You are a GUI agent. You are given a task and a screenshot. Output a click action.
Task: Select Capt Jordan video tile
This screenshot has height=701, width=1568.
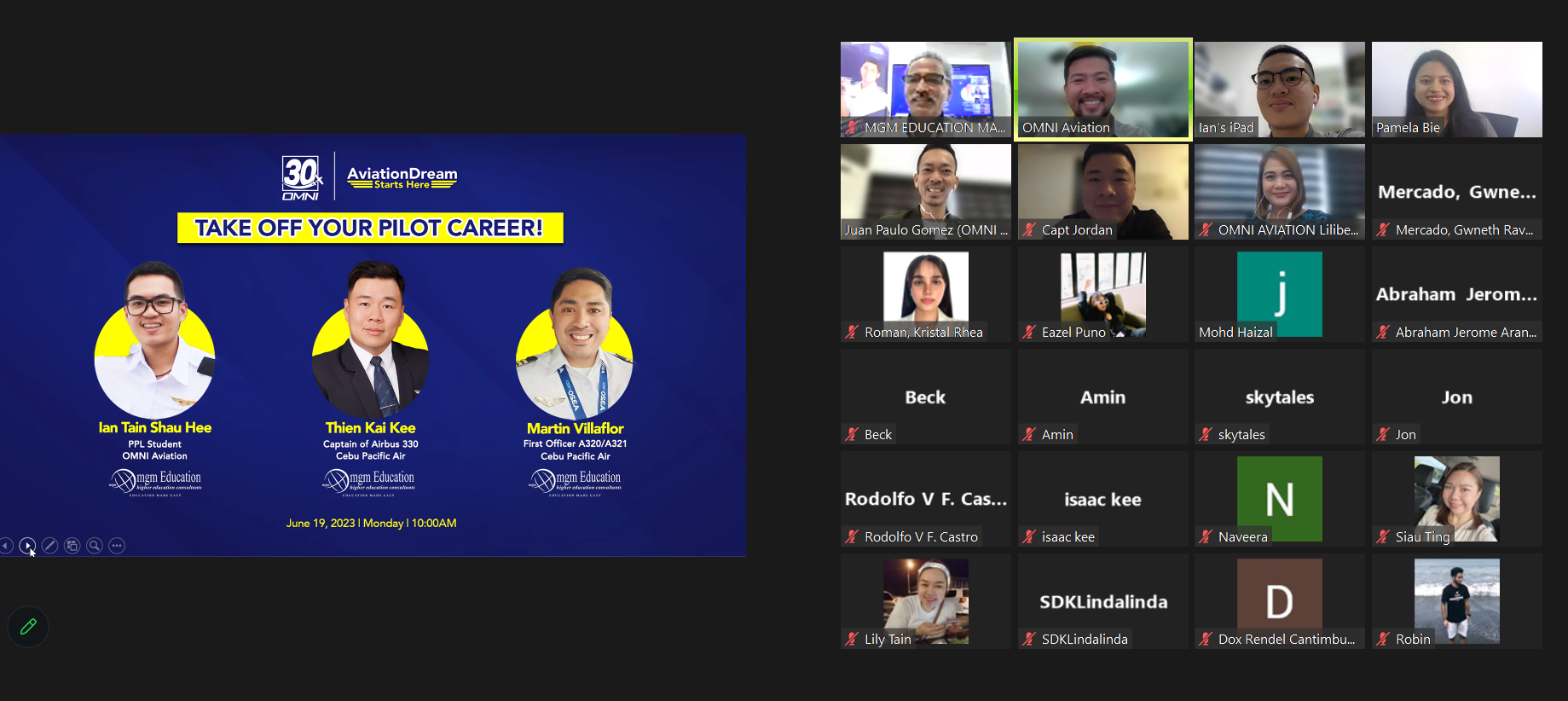[1103, 192]
